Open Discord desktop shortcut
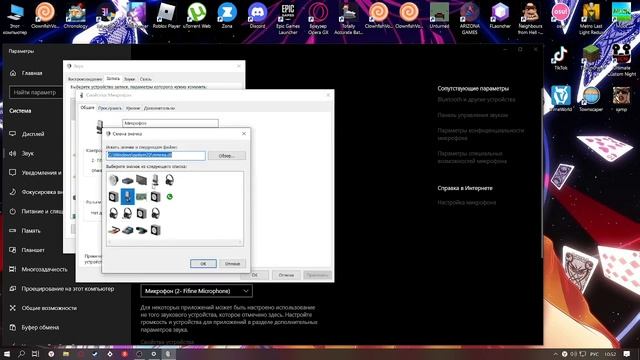Viewport: 640px width, 360px height. 257,16
